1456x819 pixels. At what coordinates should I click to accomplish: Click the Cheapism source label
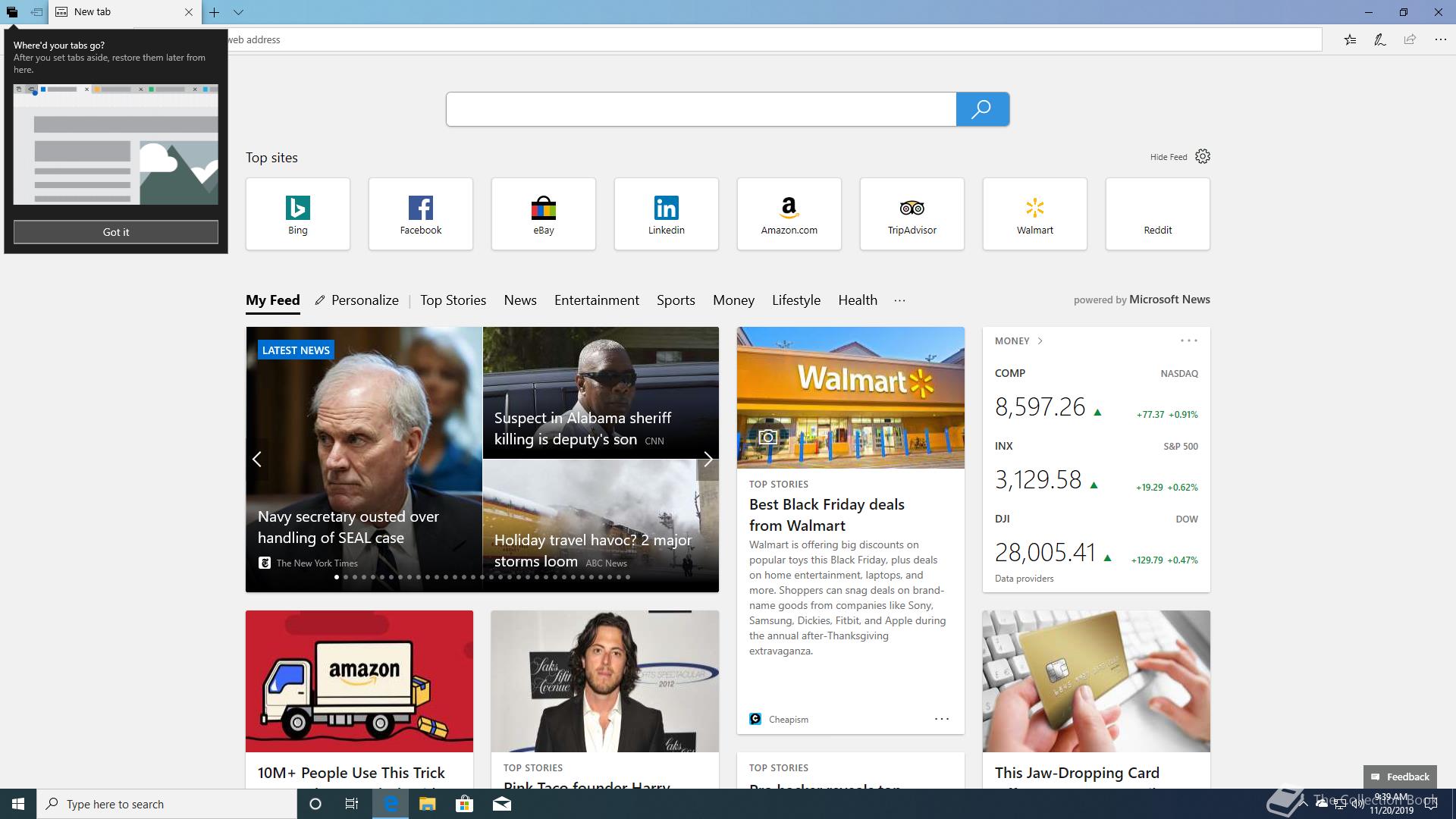(x=789, y=720)
